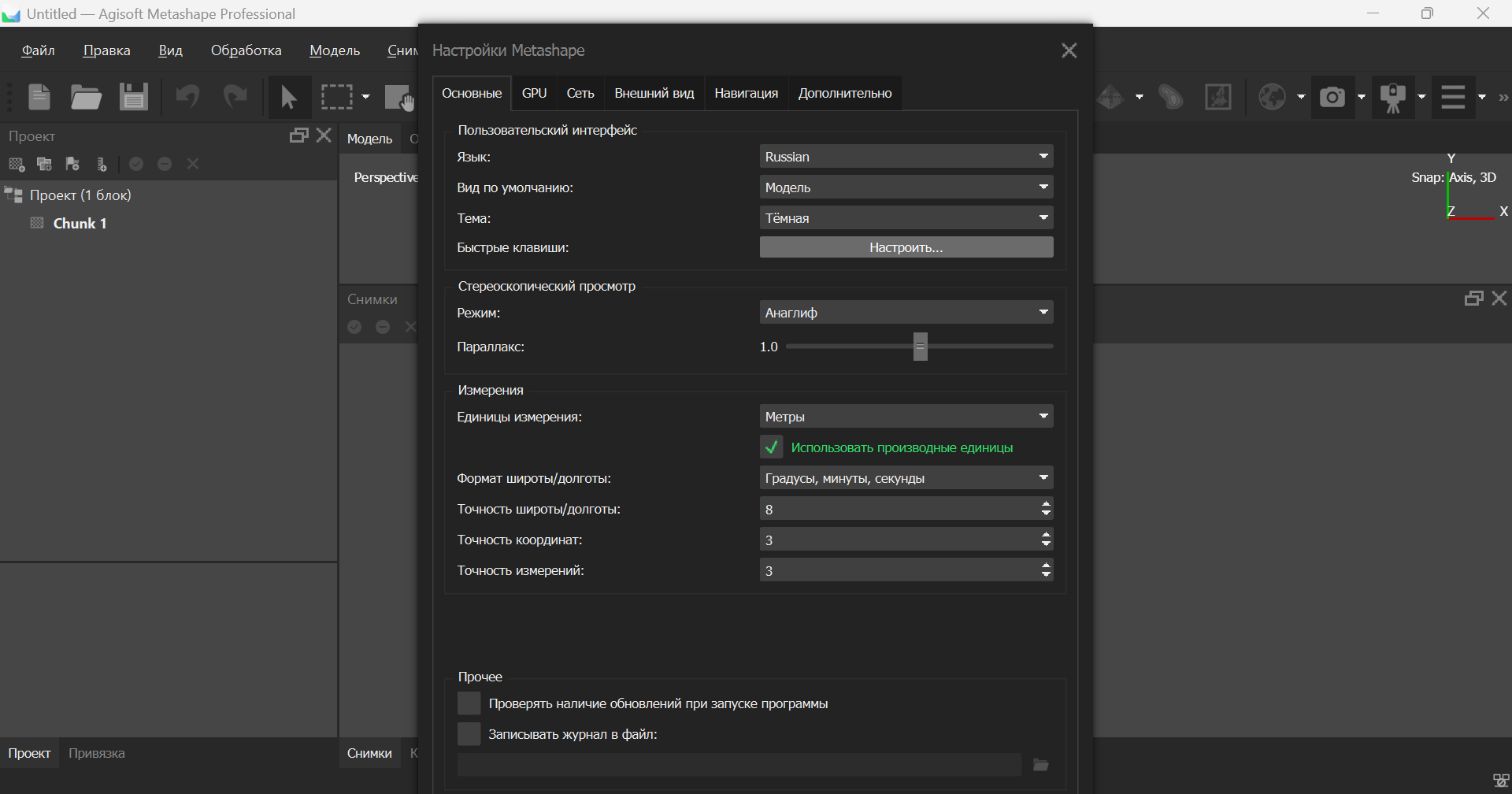
Task: Click the Add chunk icon in Project panel
Action: coord(17,164)
